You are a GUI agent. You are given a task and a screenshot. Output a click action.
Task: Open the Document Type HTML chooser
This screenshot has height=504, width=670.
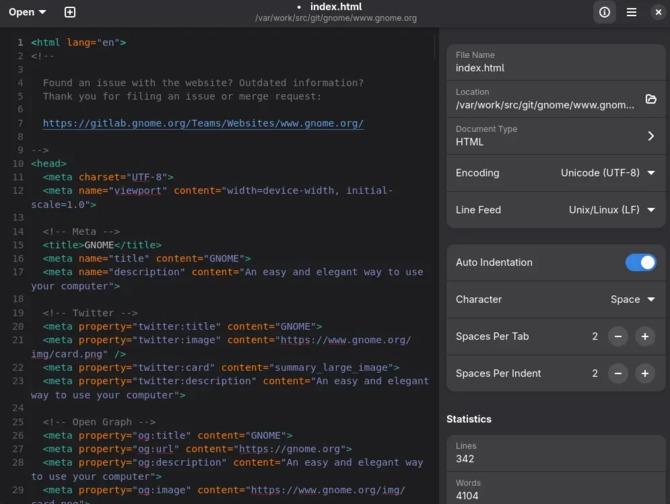(x=555, y=136)
